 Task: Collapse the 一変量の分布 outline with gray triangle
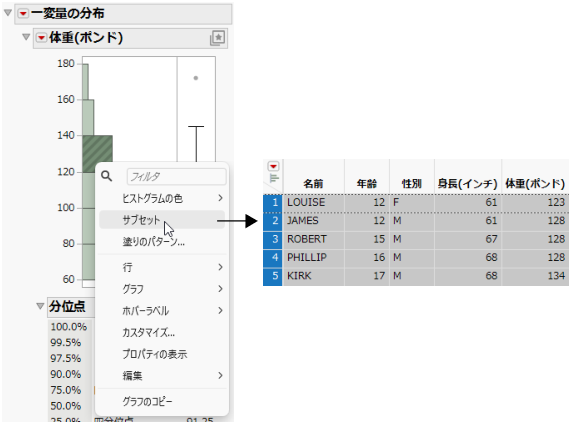pyautogui.click(x=8, y=13)
